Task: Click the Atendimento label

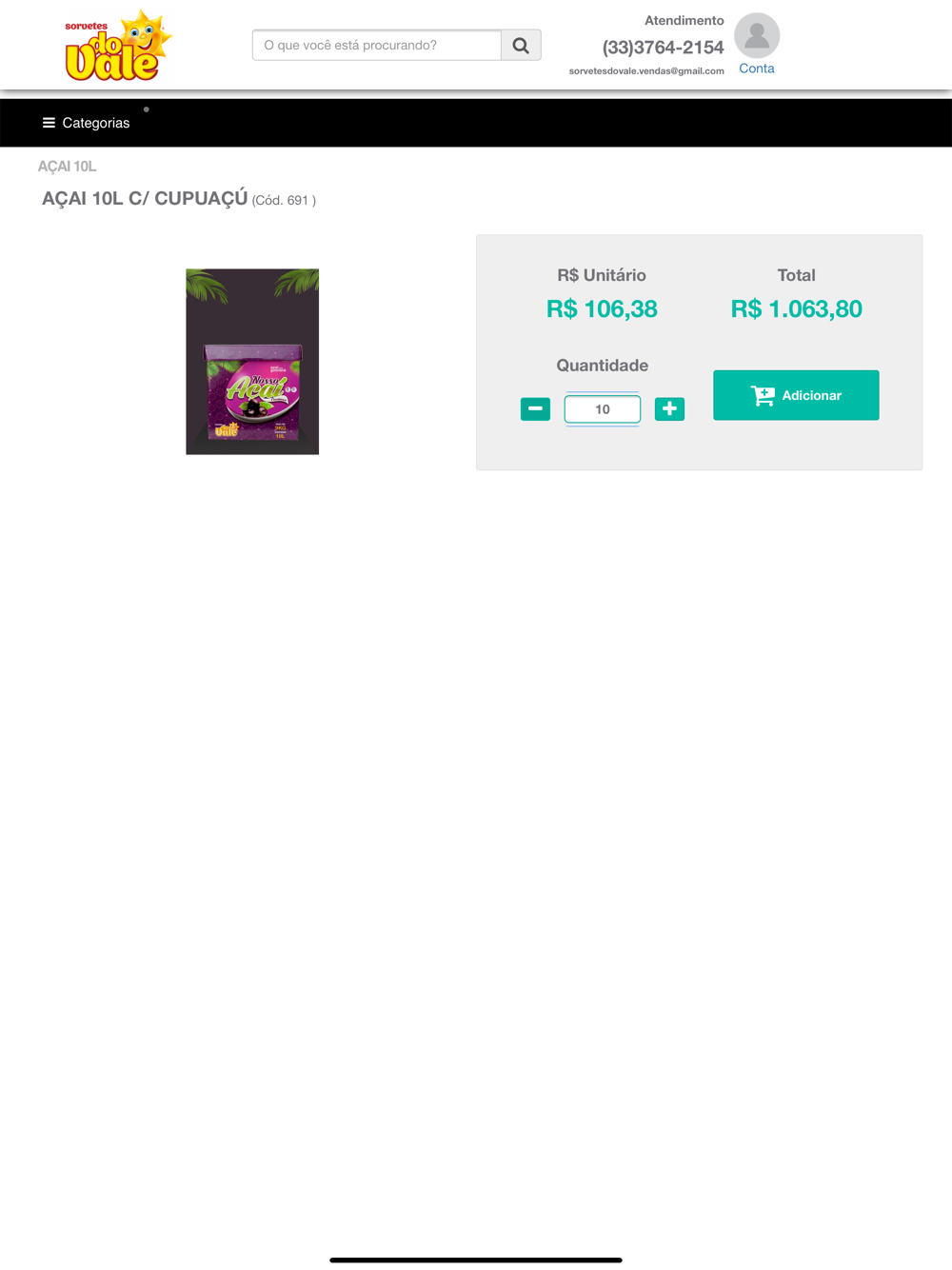Action: pos(684,20)
